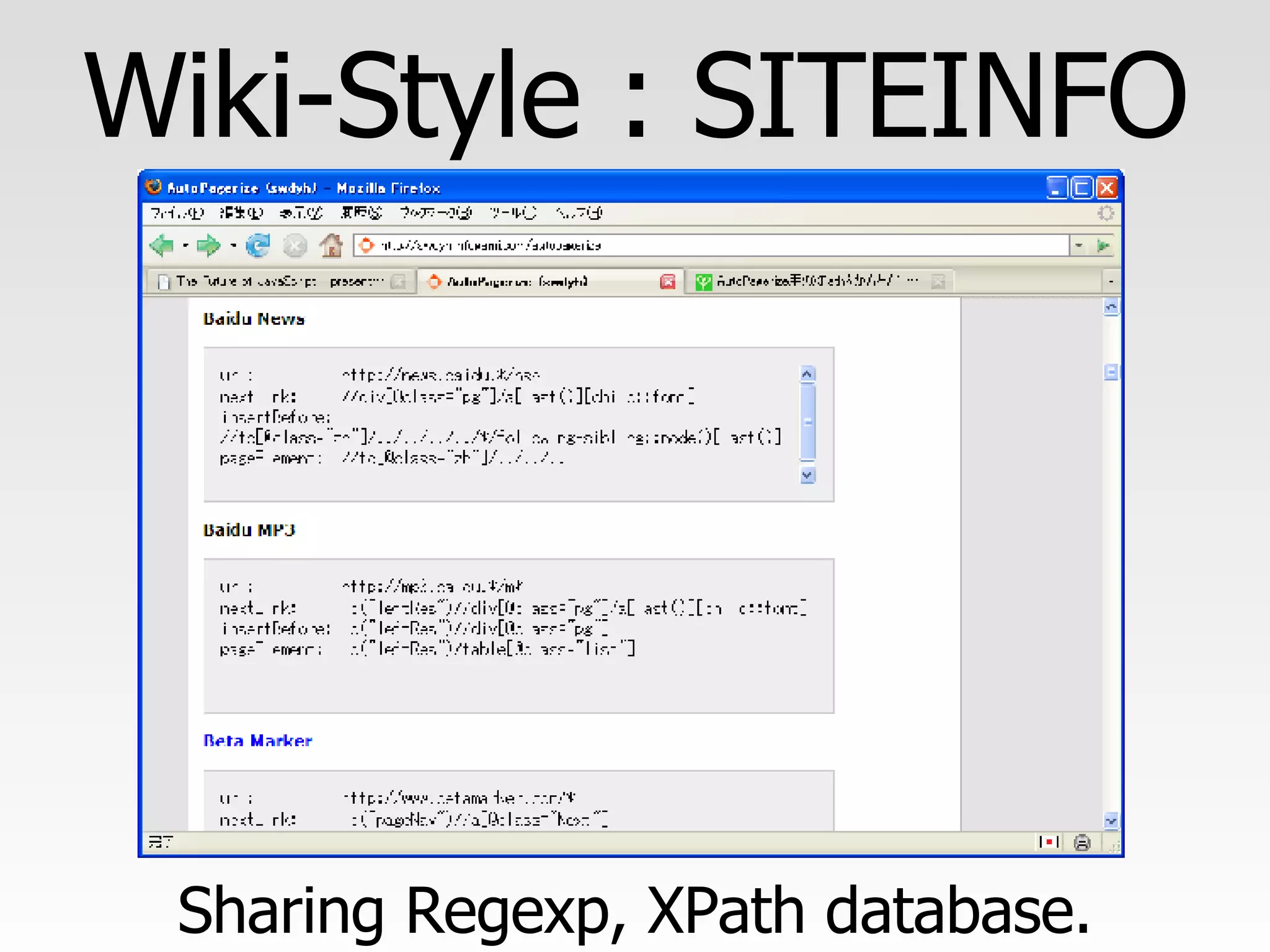The height and width of the screenshot is (952, 1270).
Task: Click the URL address bar field
Action: (x=711, y=245)
